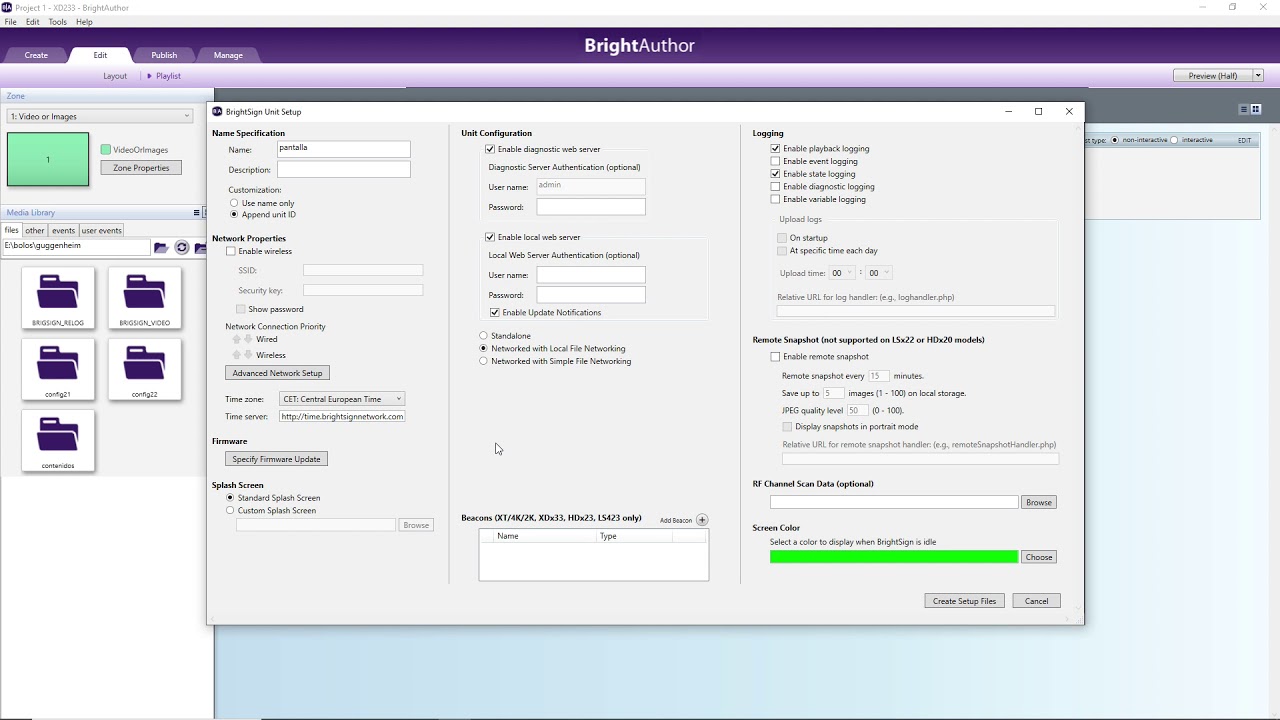
Task: Click Zone Properties button
Action: coord(141,168)
